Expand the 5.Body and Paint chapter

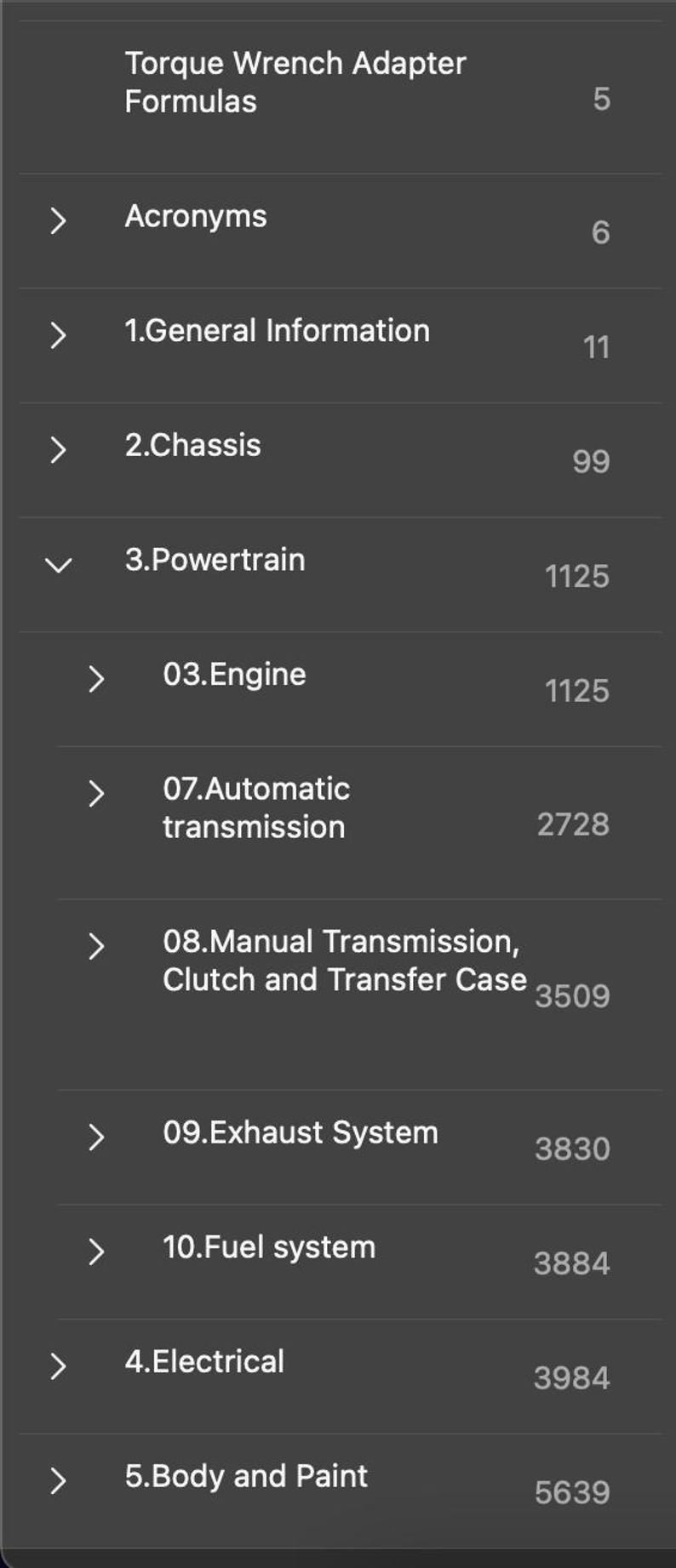click(58, 1480)
